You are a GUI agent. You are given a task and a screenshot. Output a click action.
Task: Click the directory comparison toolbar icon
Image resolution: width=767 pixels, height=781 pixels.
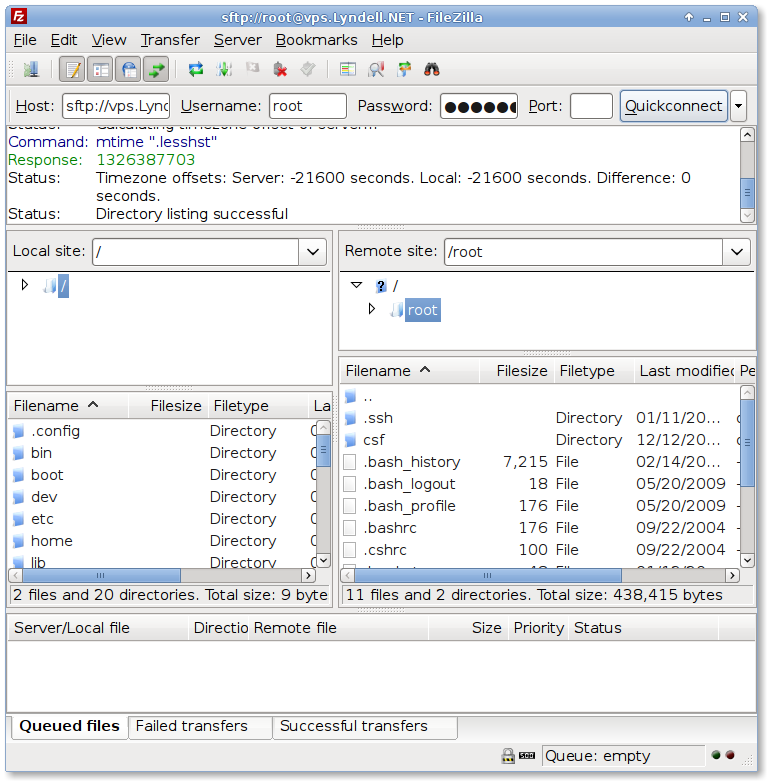(x=376, y=69)
